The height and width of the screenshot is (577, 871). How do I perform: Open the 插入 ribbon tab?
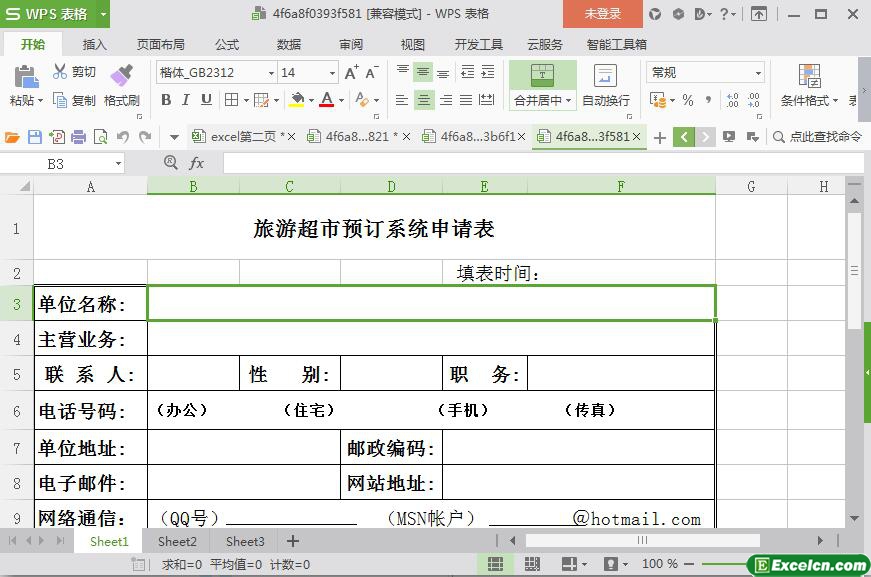pos(94,44)
